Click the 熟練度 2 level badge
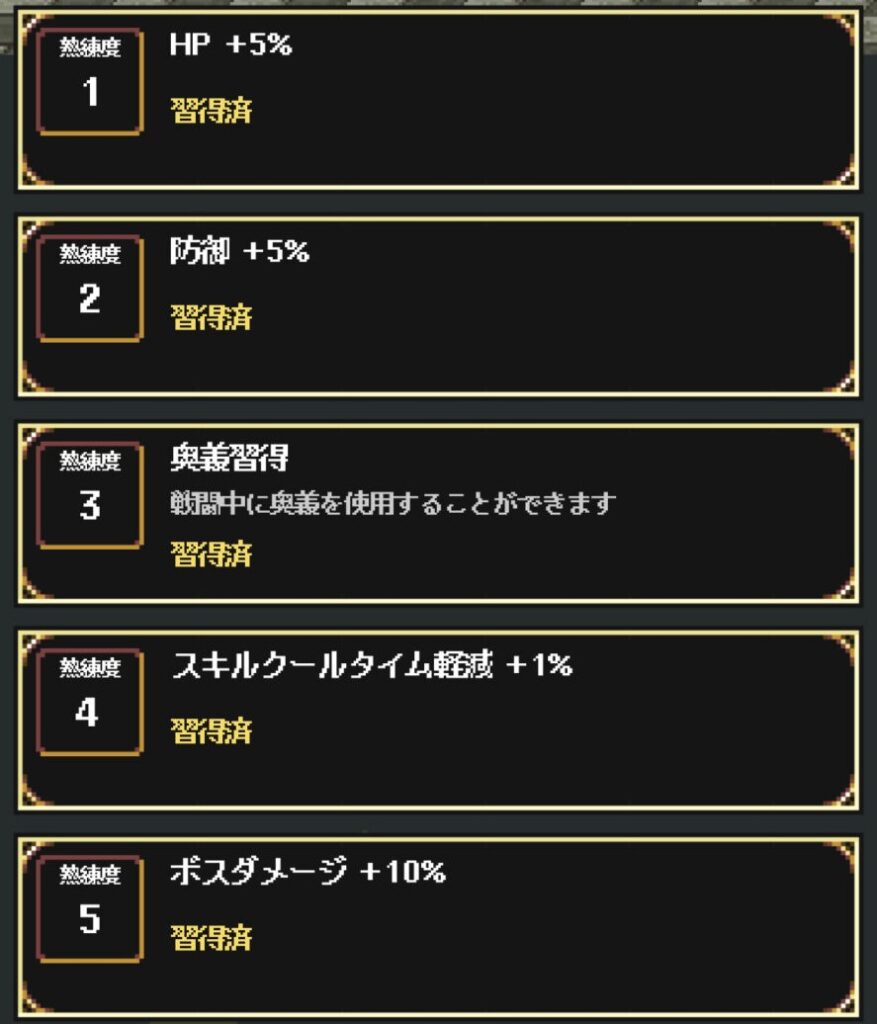Image resolution: width=877 pixels, height=1024 pixels. [90, 288]
